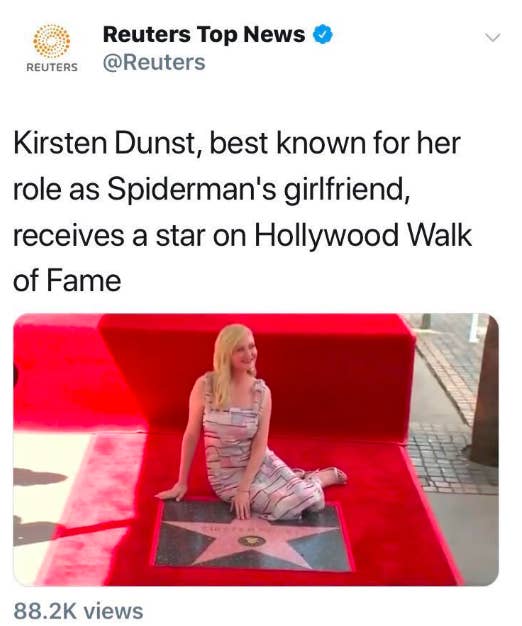Visit the @Reuters handle
Viewport: 522px width, 626px height.
[x=154, y=62]
